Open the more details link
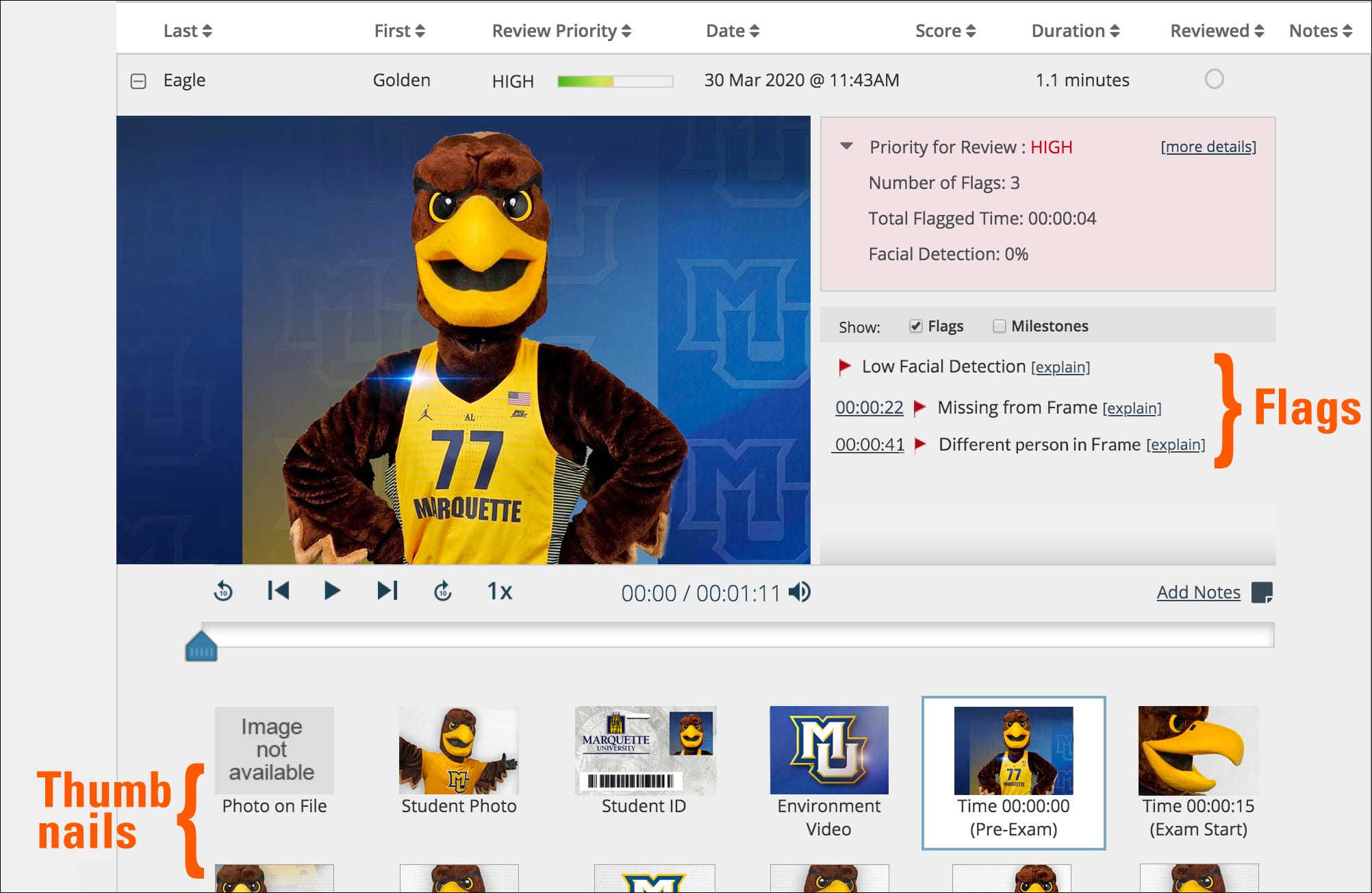 1208,147
